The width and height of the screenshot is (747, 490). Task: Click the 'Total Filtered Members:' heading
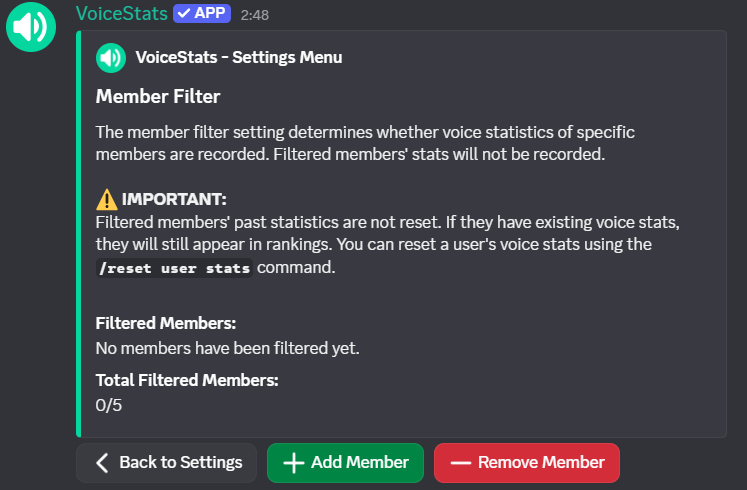click(187, 380)
